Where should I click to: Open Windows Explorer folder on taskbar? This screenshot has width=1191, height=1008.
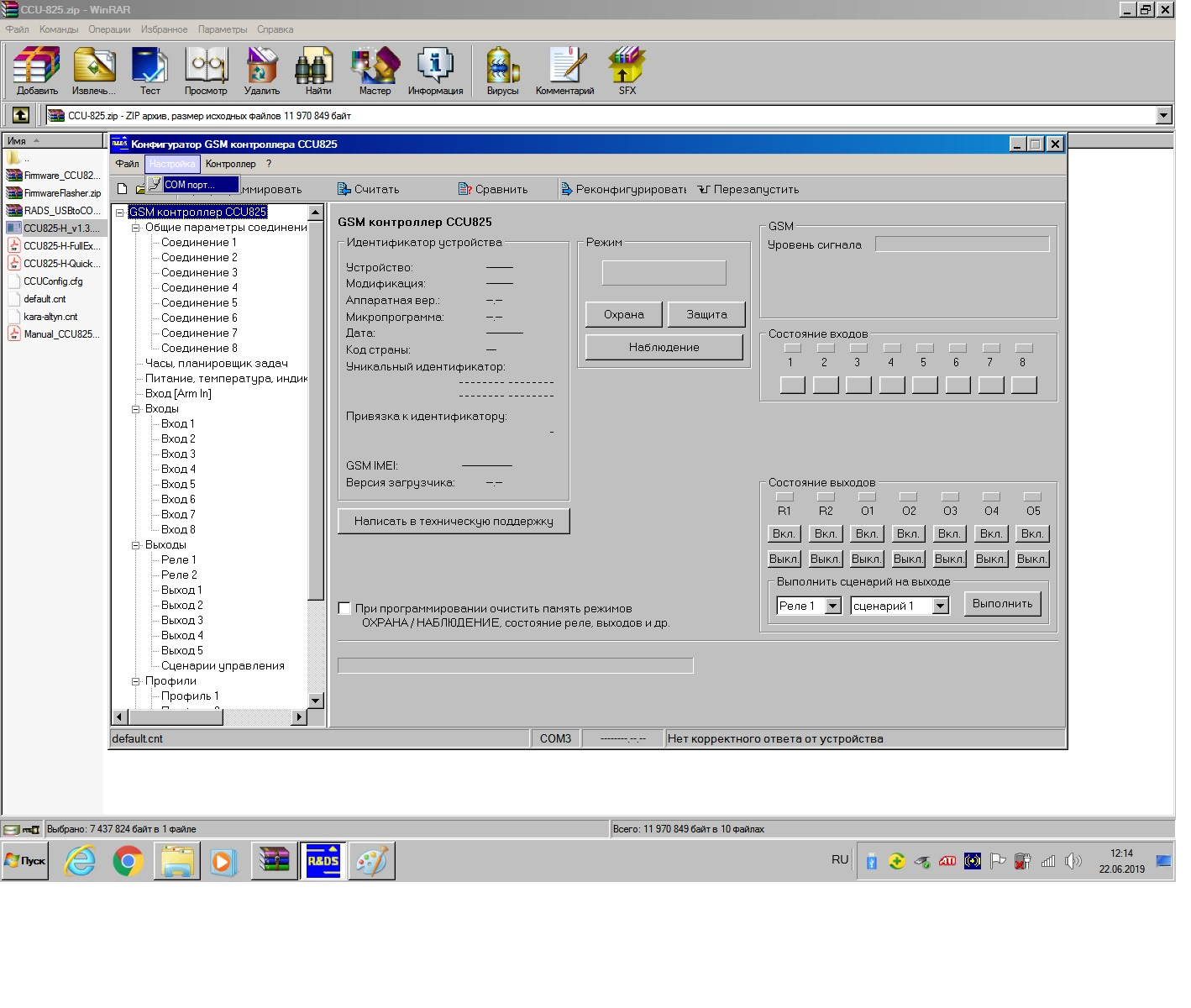(177, 861)
